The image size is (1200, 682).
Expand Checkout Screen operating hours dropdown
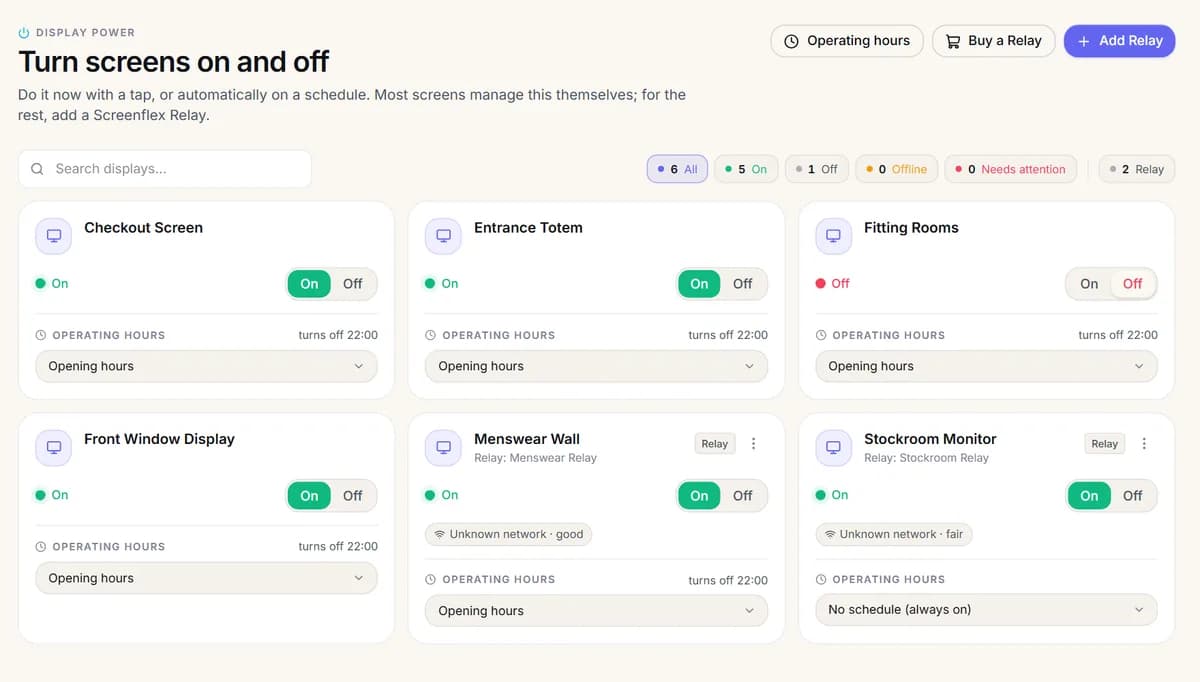click(x=207, y=366)
